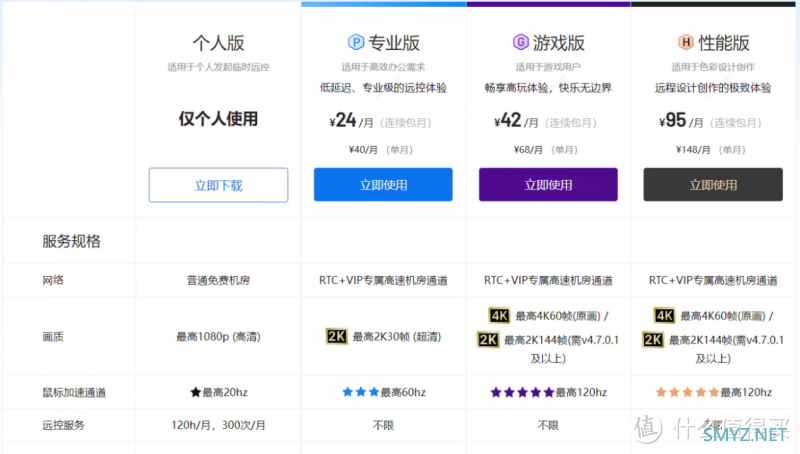This screenshot has height=454, width=800.
Task: Click the ¥148/月 单月 price
Action: (711, 149)
